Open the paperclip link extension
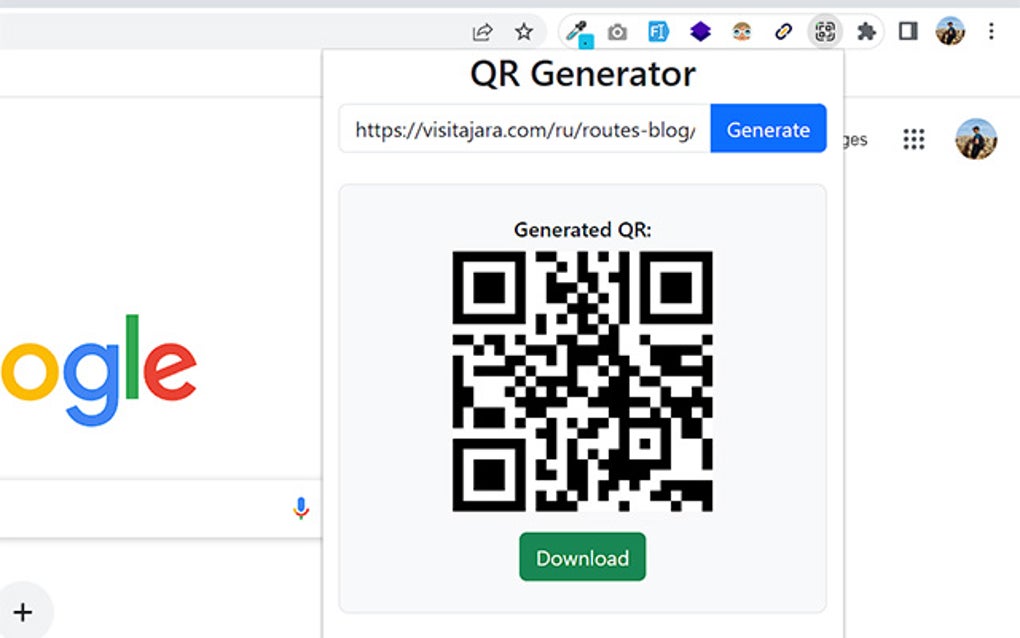Screen dimensions: 1020x638 click(x=782, y=31)
